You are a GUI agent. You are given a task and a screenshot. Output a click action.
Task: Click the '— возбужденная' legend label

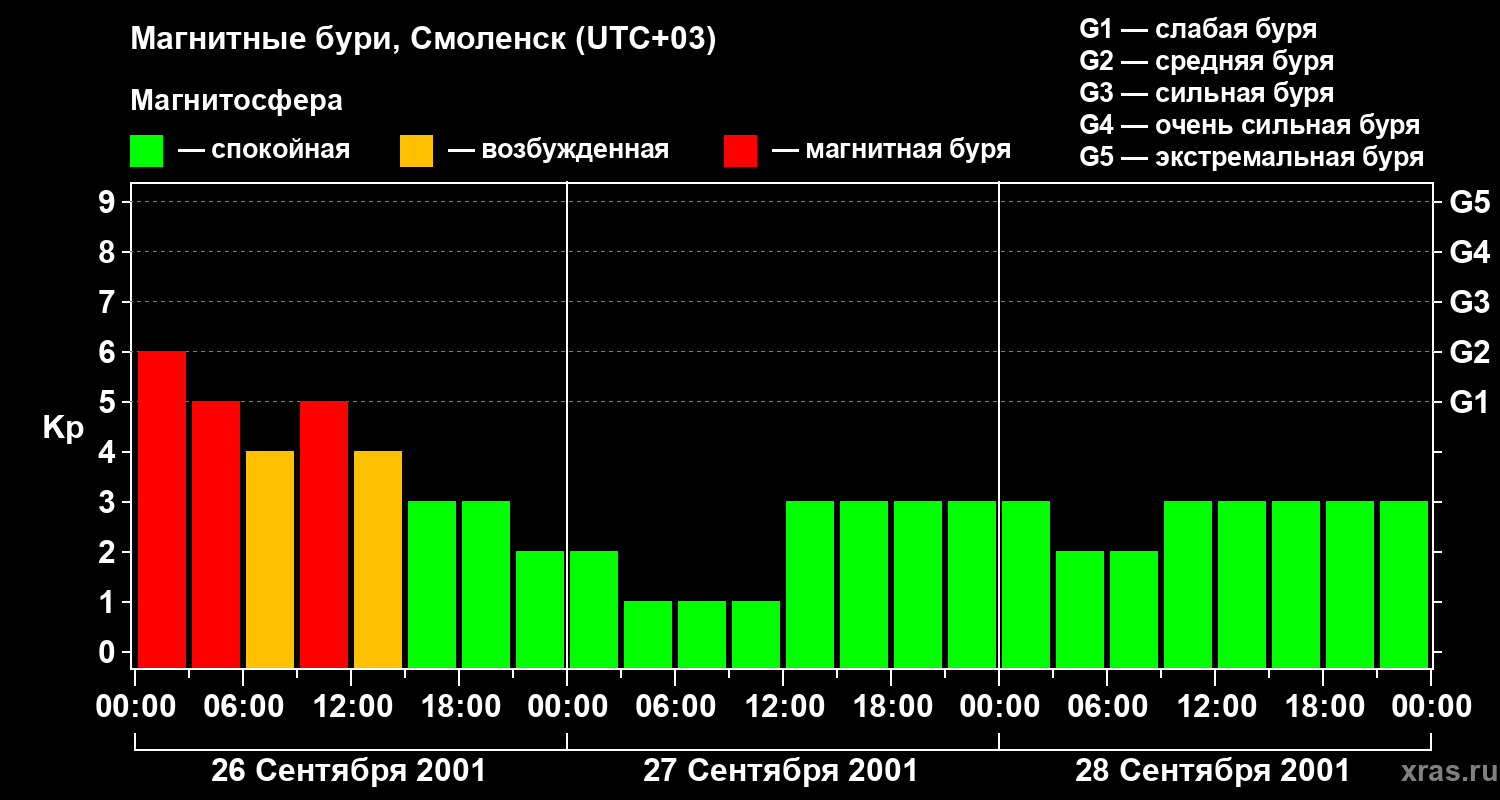coord(558,150)
